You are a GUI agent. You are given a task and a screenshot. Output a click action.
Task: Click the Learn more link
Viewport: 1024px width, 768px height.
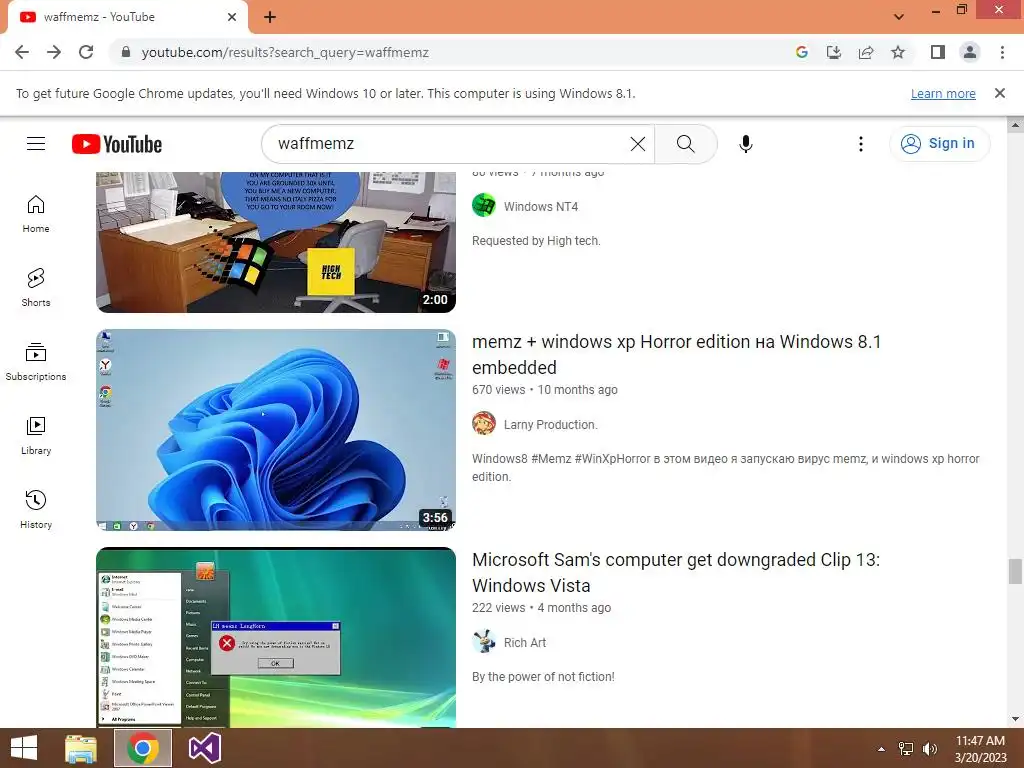click(943, 93)
